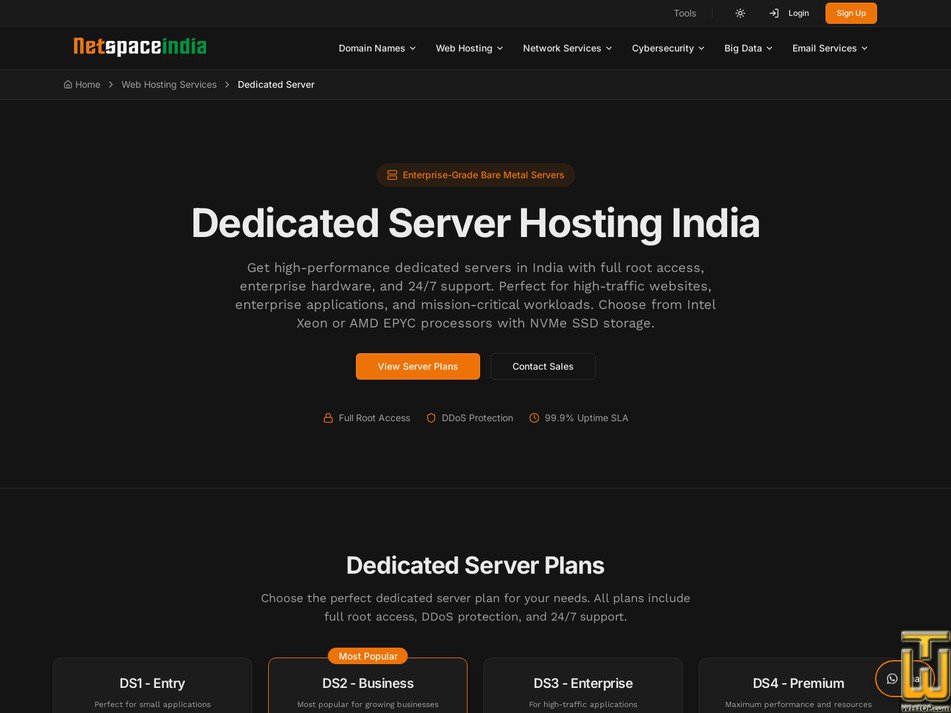The height and width of the screenshot is (713, 951).
Task: Click the server icon in Enterprise-Grade badge
Action: coord(392,175)
